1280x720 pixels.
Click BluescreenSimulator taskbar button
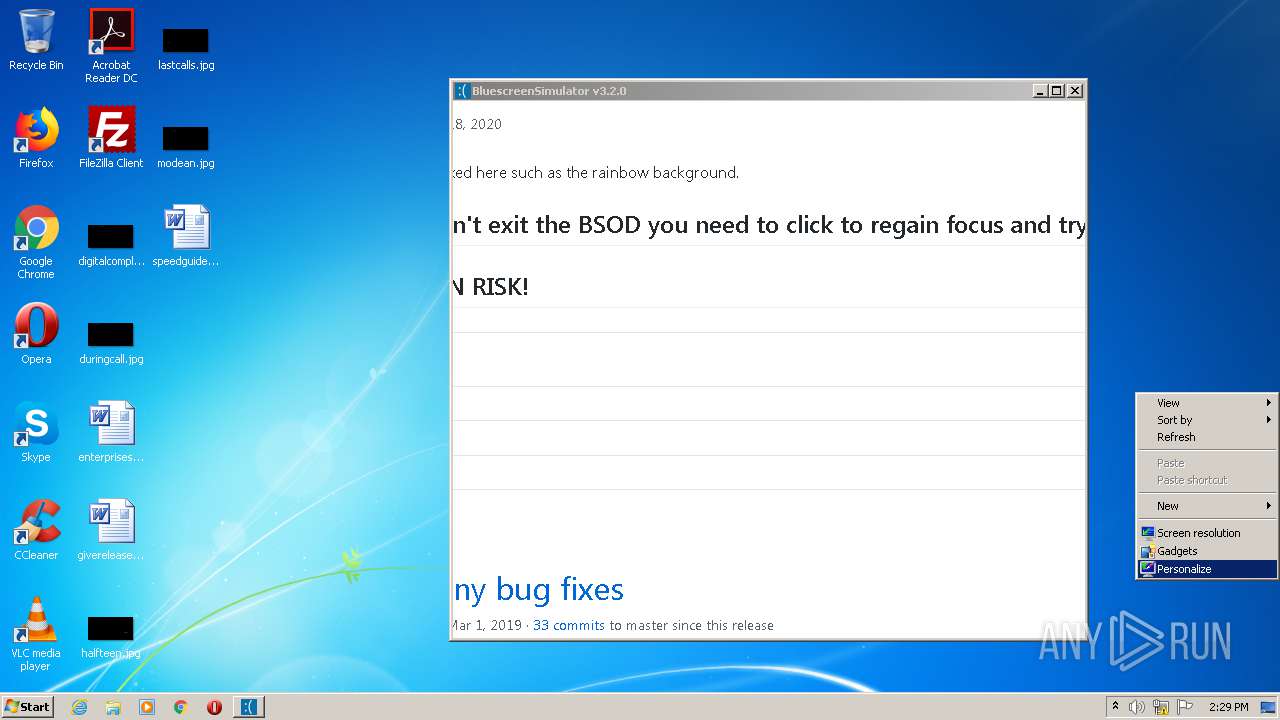[249, 707]
